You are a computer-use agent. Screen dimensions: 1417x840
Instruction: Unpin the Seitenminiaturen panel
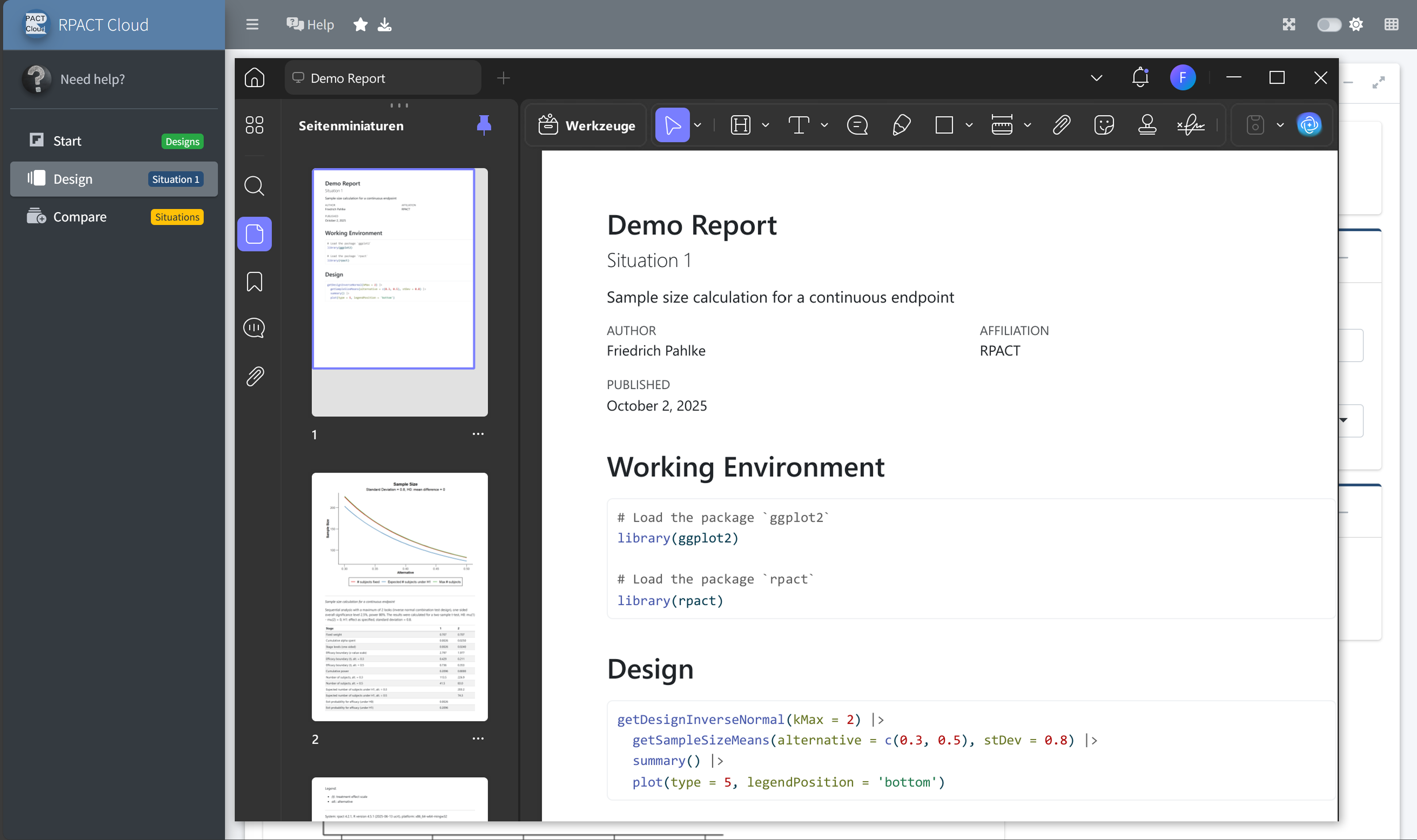(483, 125)
